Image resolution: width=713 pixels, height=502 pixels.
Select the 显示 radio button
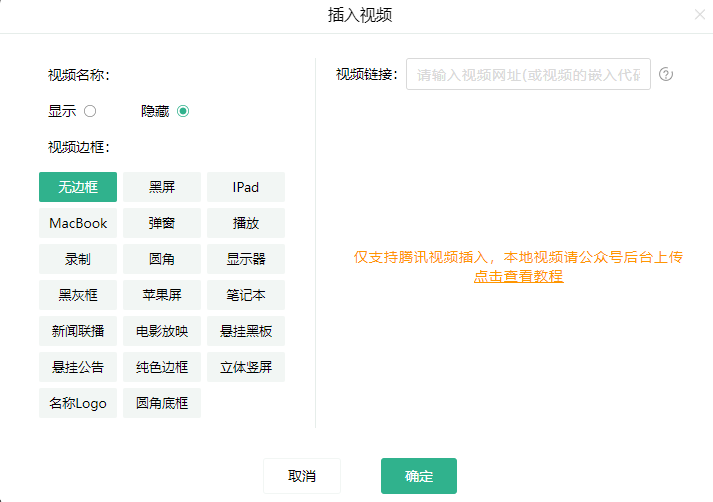pos(90,111)
